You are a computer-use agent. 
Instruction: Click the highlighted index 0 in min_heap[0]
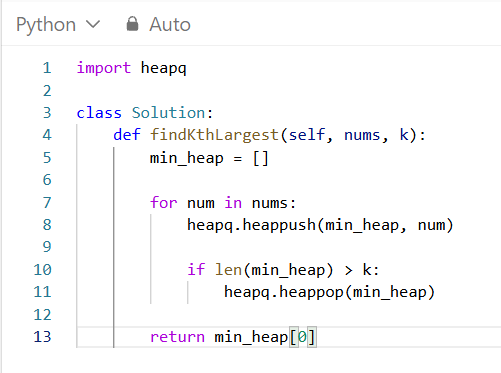coord(302,337)
